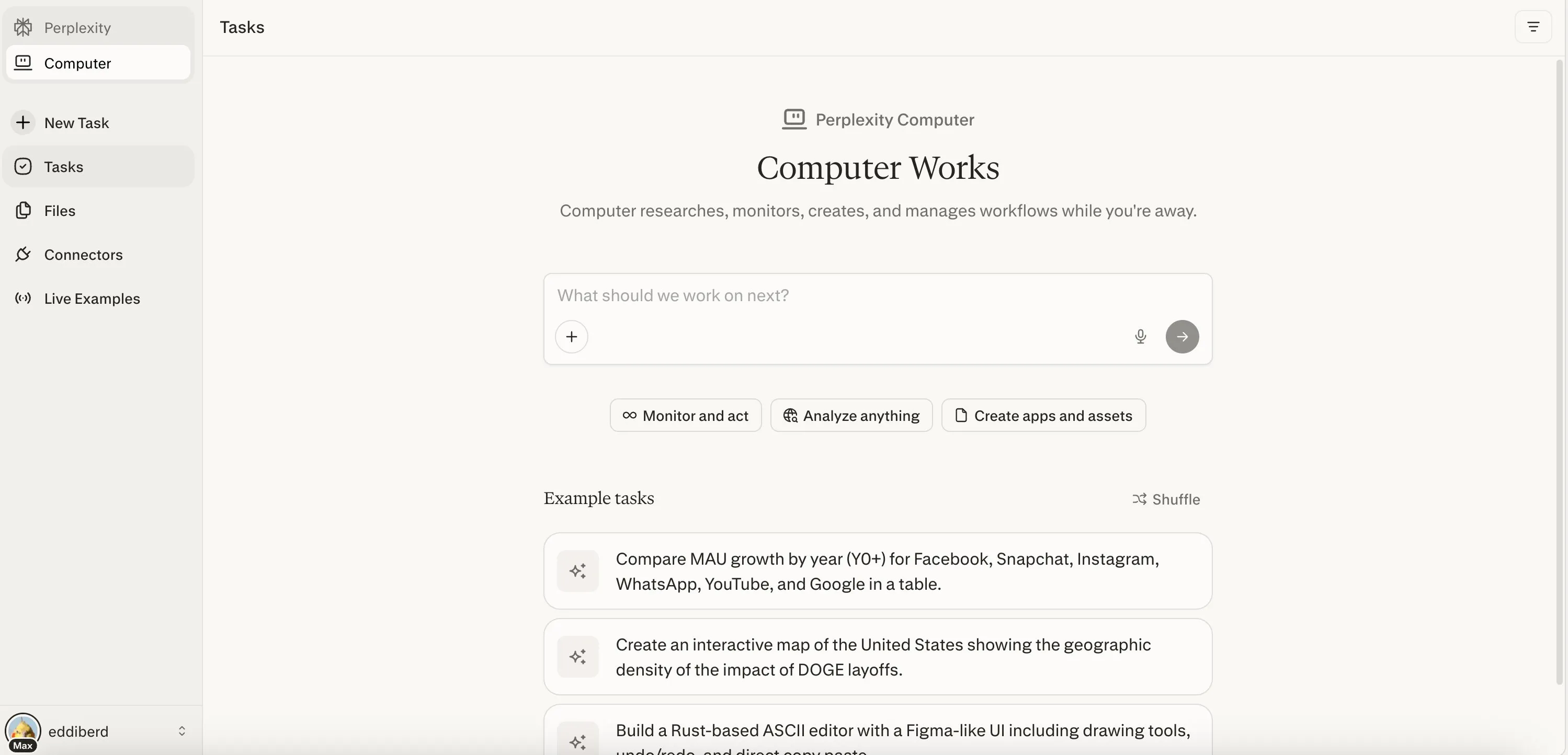Click New Task in the sidebar

(77, 122)
